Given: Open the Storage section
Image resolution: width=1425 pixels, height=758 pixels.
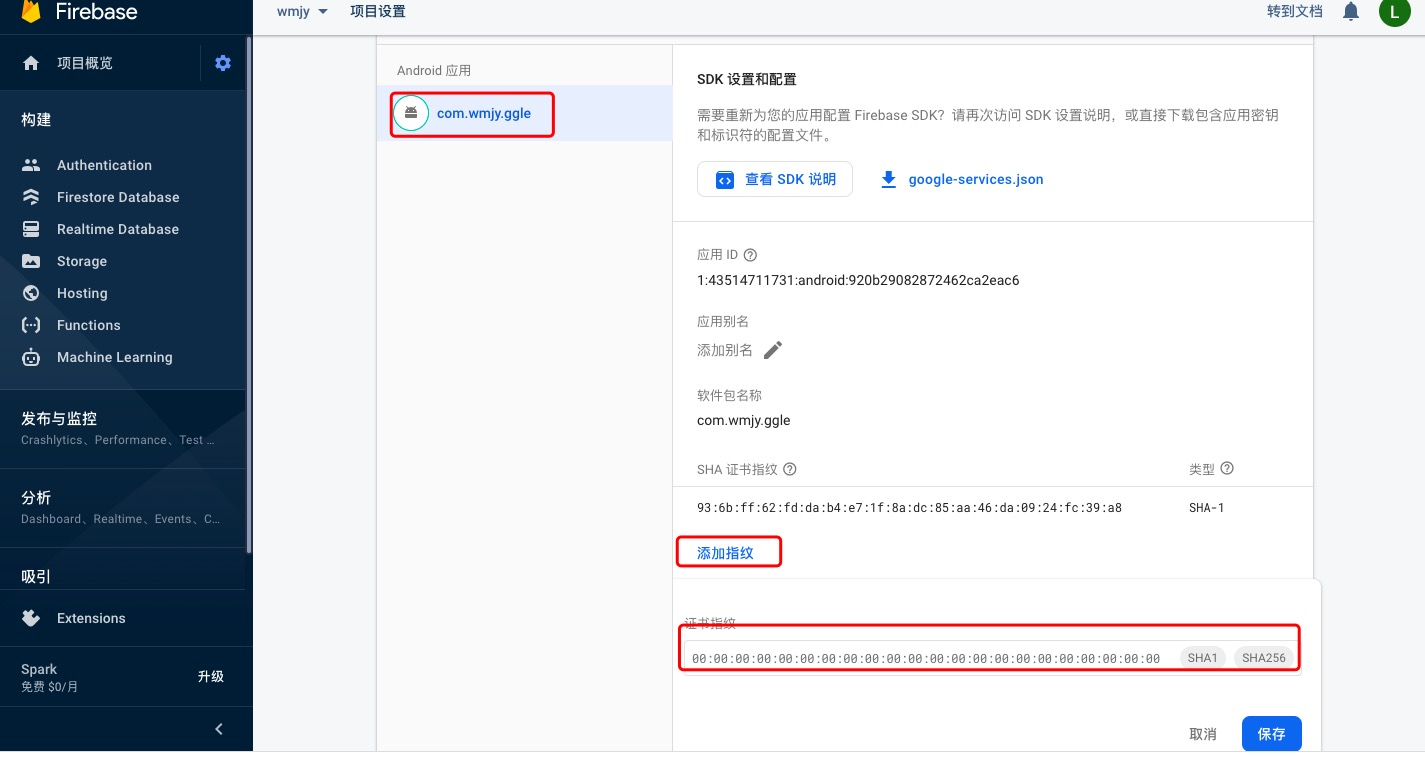Looking at the screenshot, I should pos(81,261).
